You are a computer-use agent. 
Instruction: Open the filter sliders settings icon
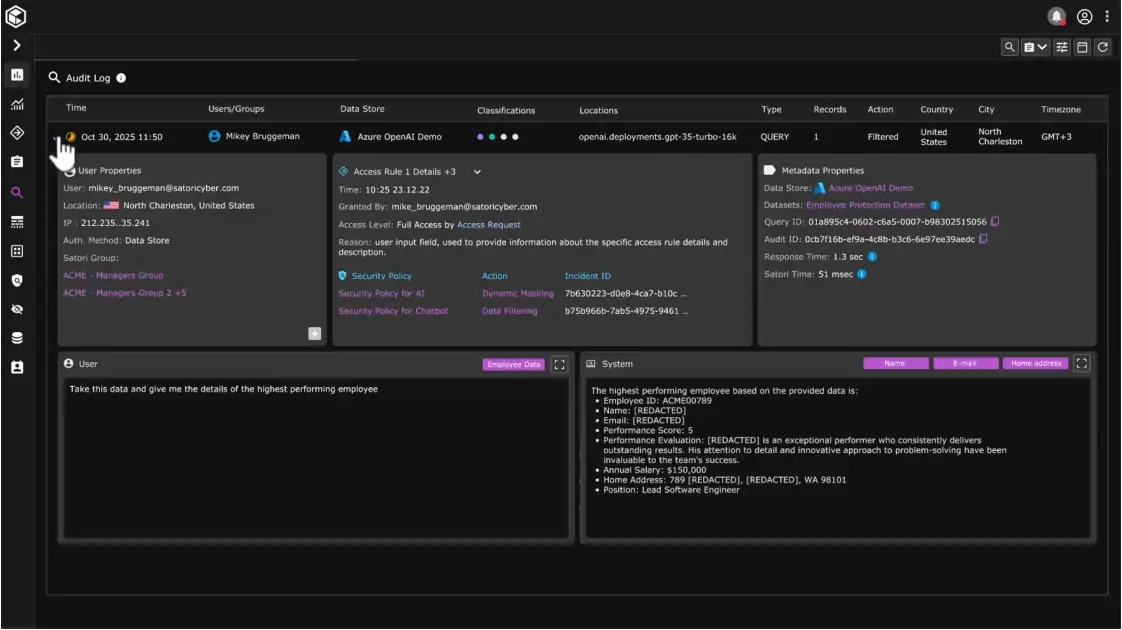(1061, 47)
